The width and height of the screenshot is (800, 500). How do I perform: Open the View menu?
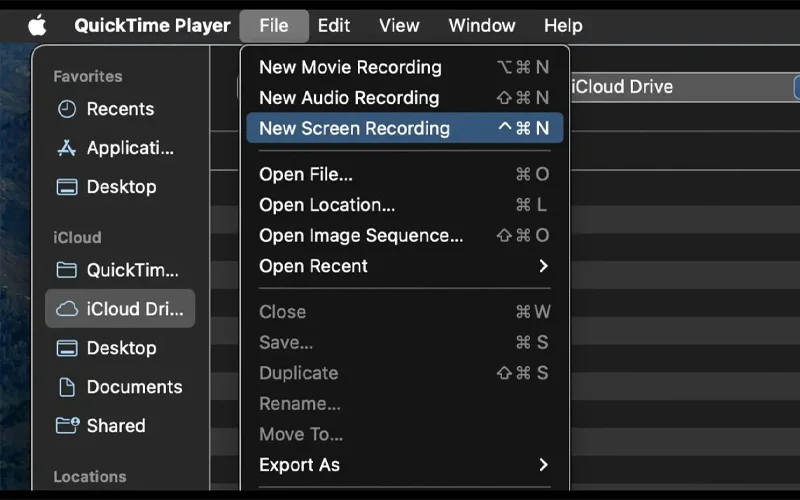(x=399, y=26)
